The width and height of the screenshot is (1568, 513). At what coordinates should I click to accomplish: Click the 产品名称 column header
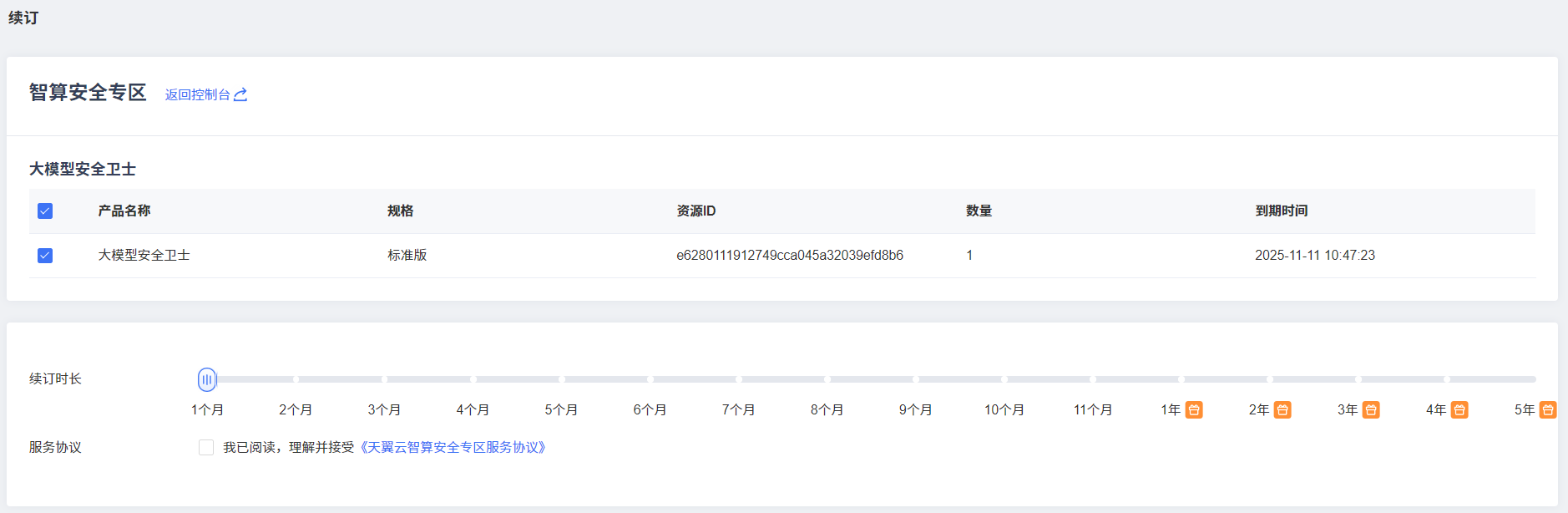(124, 211)
